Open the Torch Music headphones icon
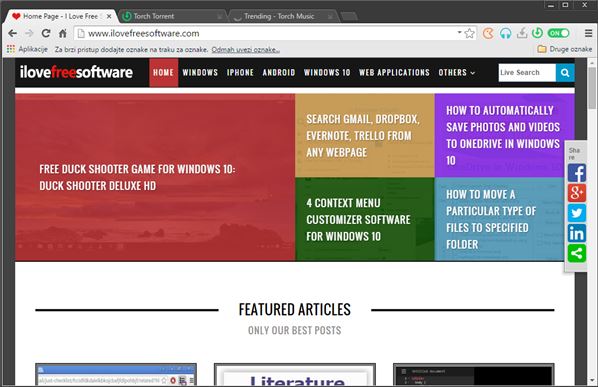Image resolution: width=598 pixels, height=387 pixels. [505, 34]
